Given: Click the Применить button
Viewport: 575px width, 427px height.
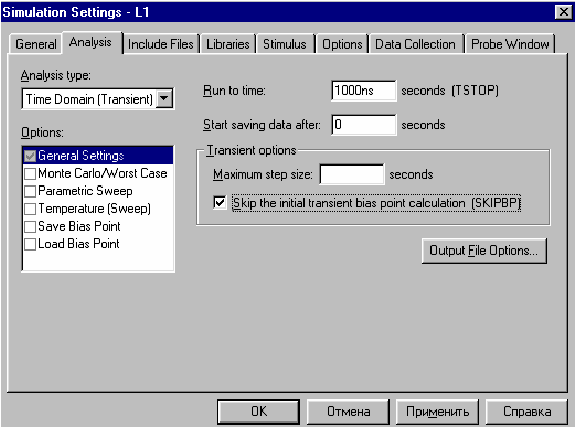Looking at the screenshot, I should 437,412.
